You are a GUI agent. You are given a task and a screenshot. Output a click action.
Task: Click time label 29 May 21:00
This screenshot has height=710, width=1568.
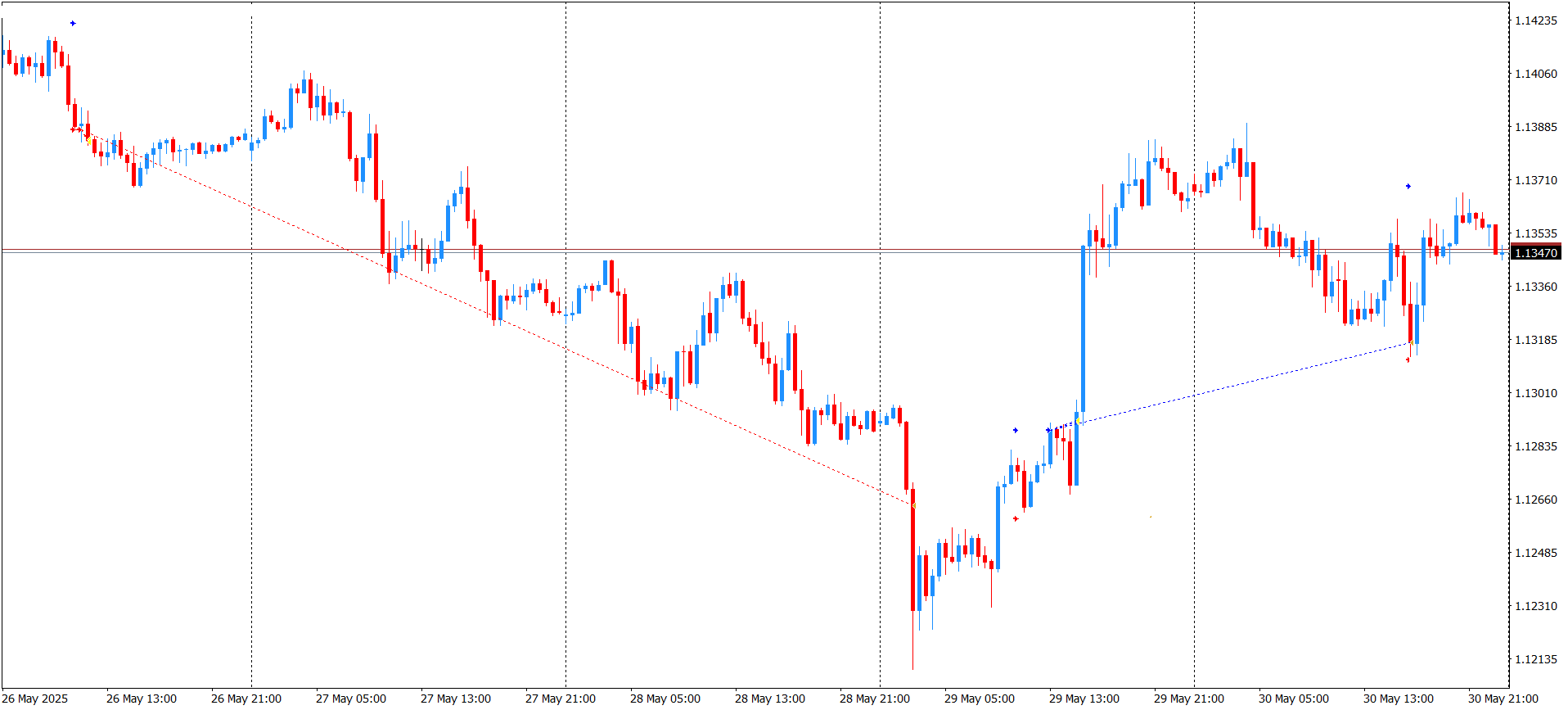click(1189, 699)
